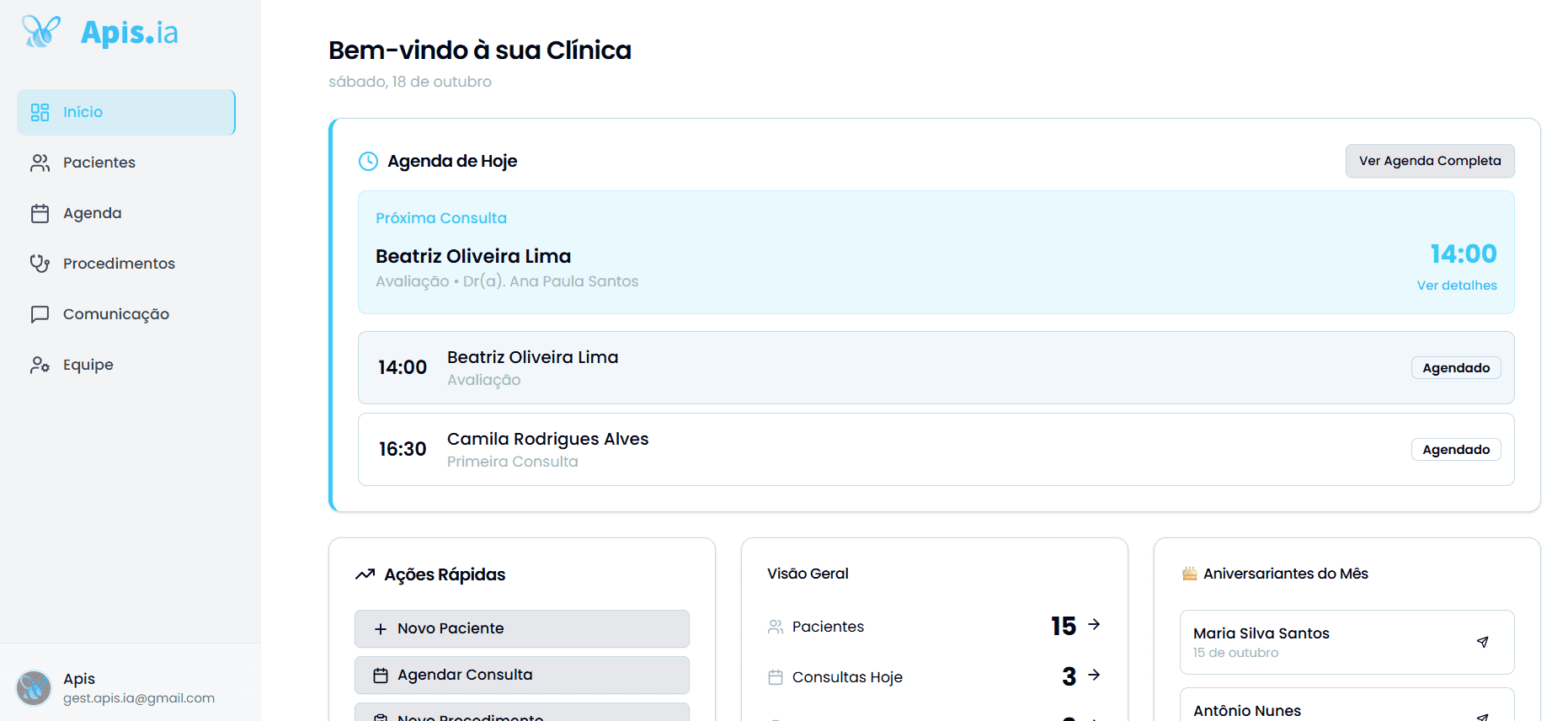Image resolution: width=1568 pixels, height=721 pixels.
Task: Click the send icon next to Maria Silva Santos
Action: (1483, 642)
